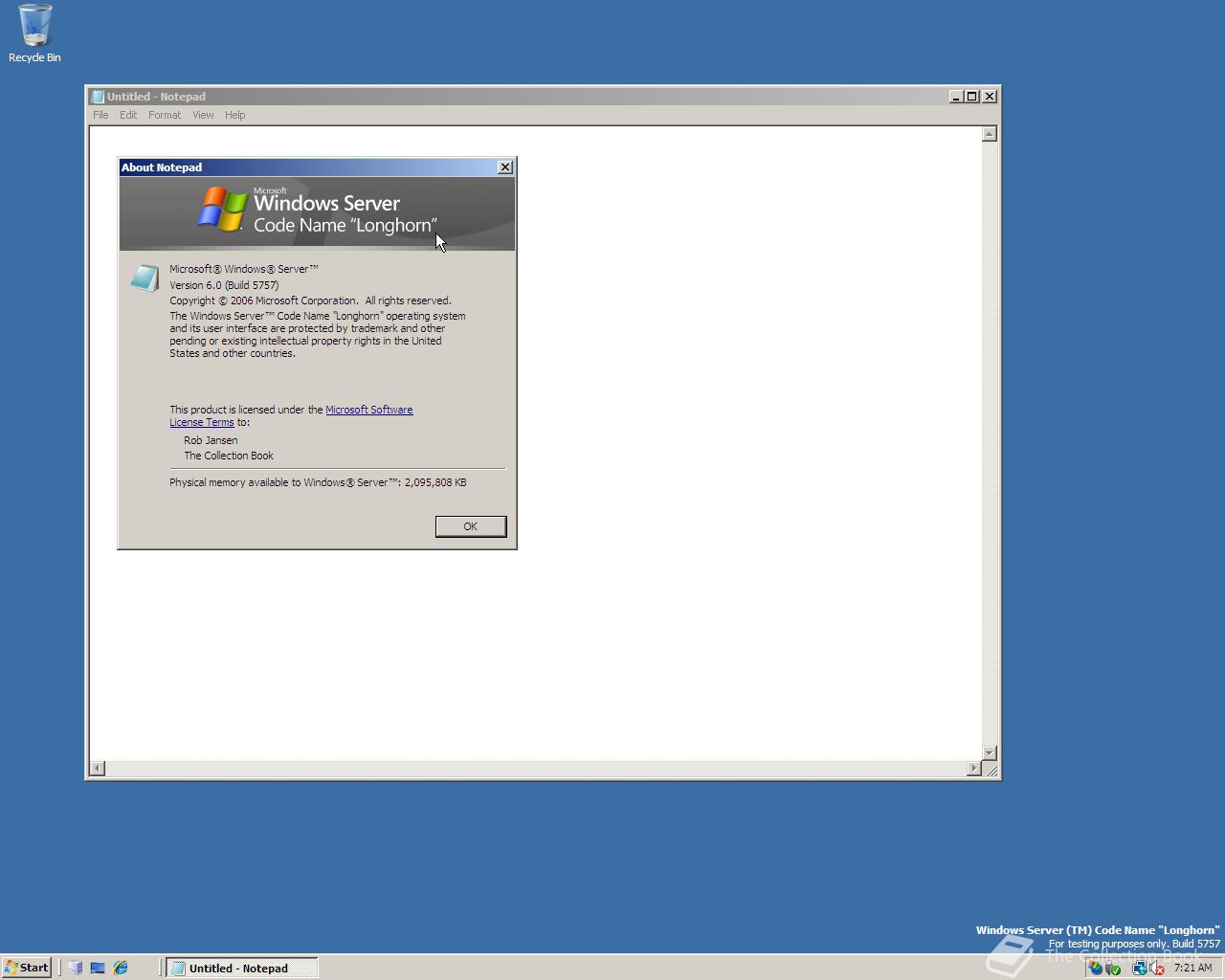Click the copyright 2006 Microsoft Corporation line
The image size is (1225, 980).
click(310, 301)
